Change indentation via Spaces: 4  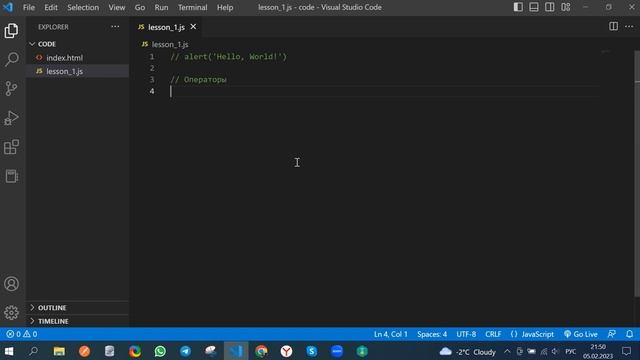(x=432, y=334)
